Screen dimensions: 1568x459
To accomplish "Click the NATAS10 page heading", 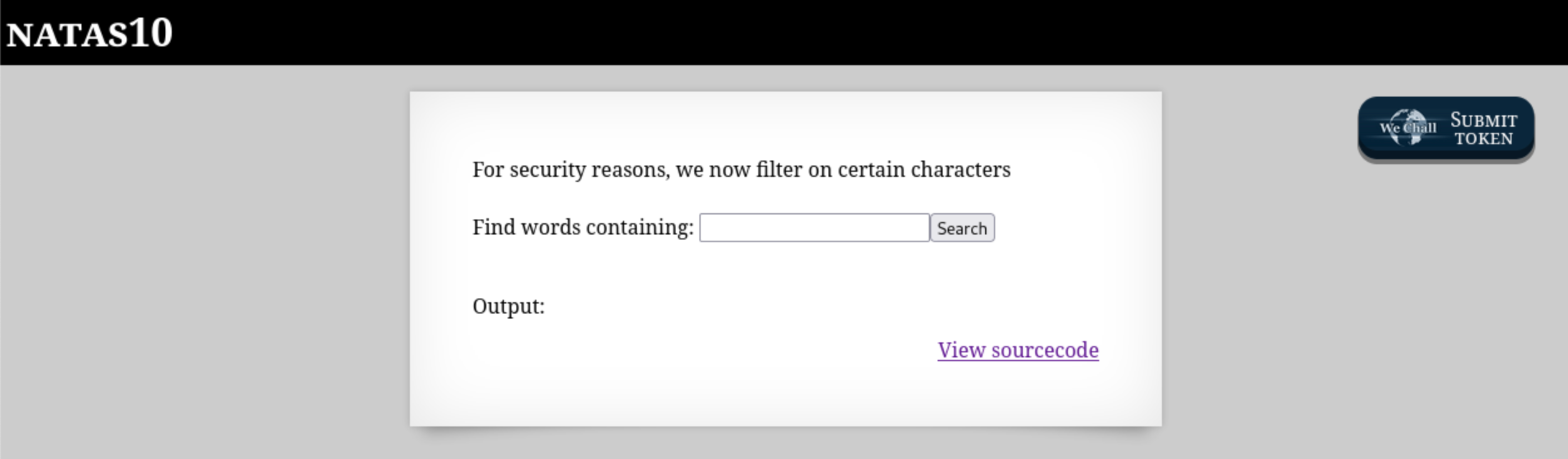I will click(90, 33).
